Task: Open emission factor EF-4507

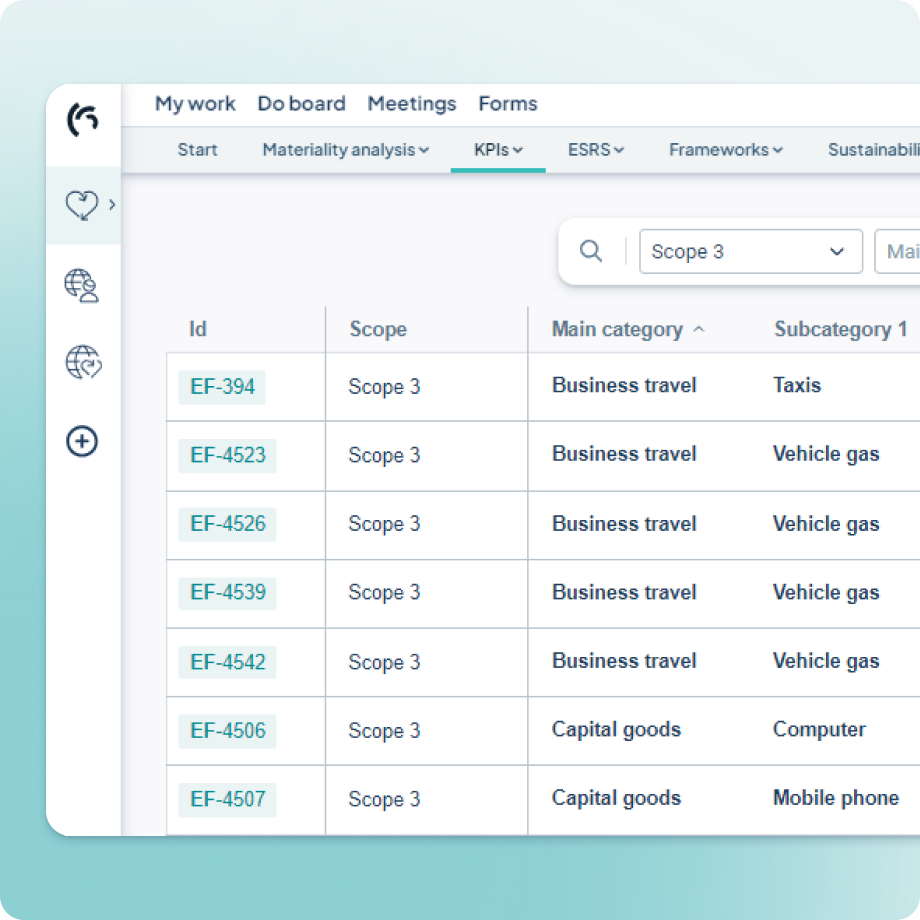Action: (227, 800)
